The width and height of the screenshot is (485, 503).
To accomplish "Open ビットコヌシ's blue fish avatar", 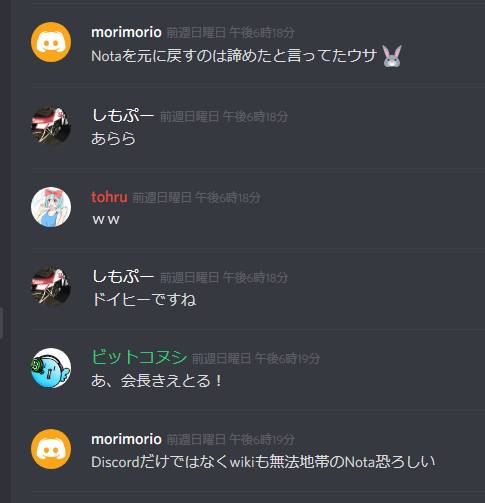I will point(51,368).
